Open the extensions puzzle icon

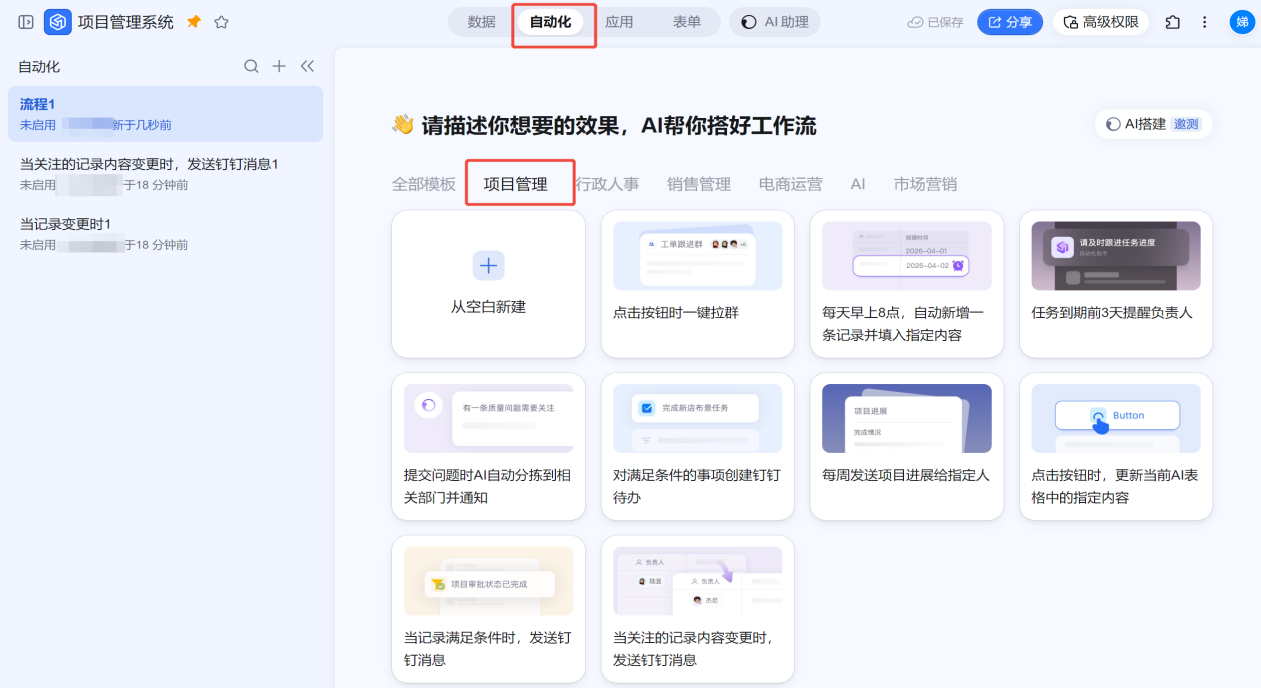point(1173,22)
